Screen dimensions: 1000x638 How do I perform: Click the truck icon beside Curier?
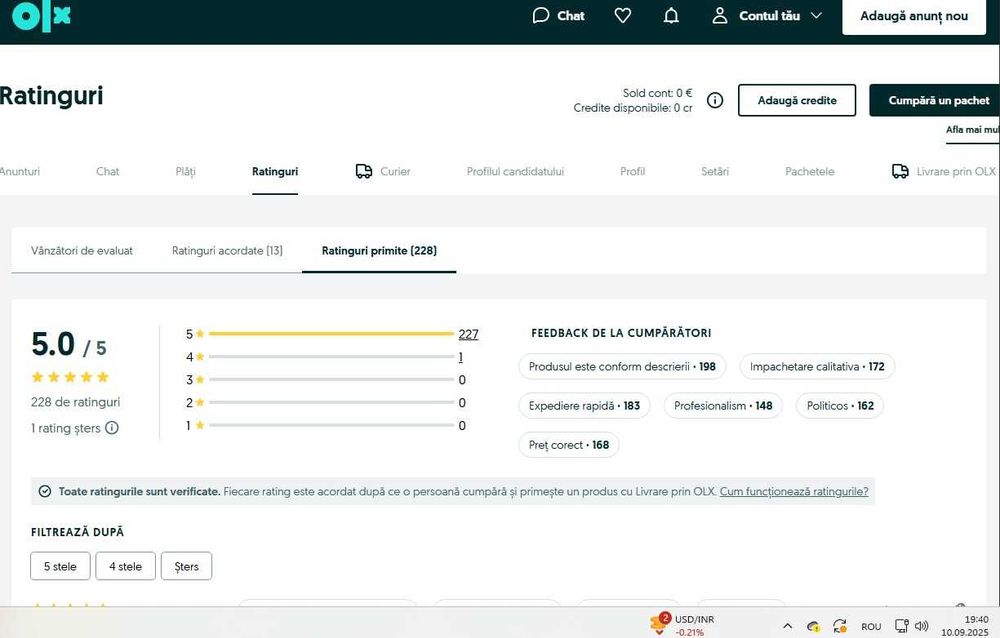coord(364,171)
